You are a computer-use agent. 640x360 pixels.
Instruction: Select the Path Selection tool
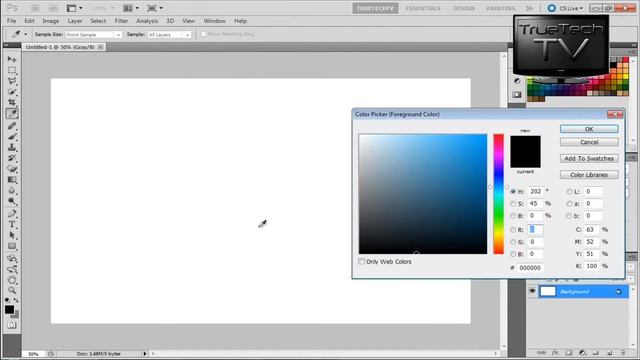pos(12,236)
